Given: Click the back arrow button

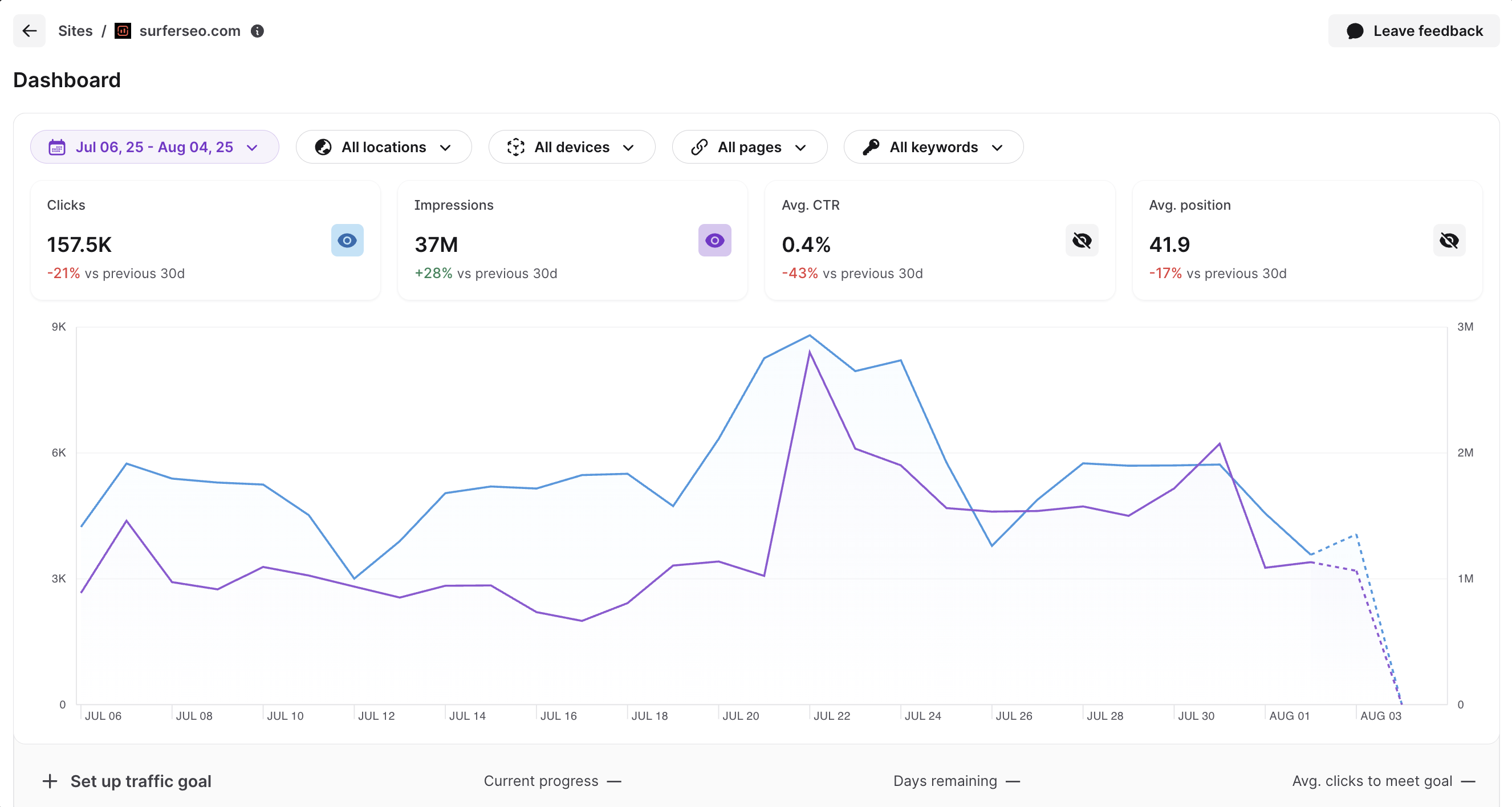Looking at the screenshot, I should pyautogui.click(x=29, y=31).
